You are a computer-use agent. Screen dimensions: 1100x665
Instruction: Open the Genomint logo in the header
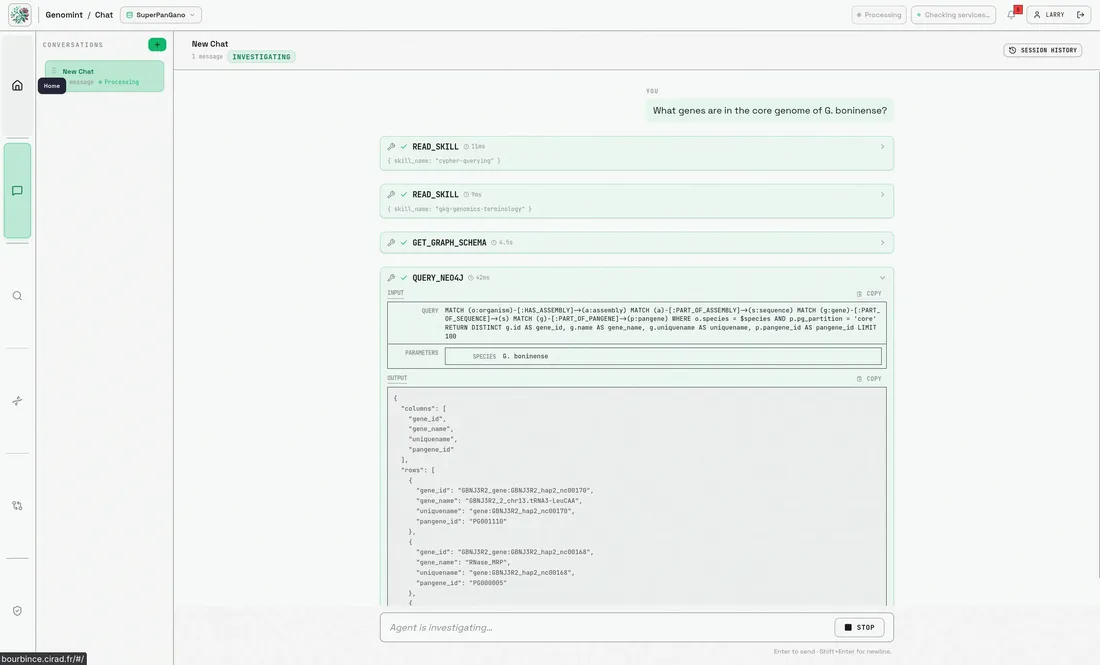[20, 14]
